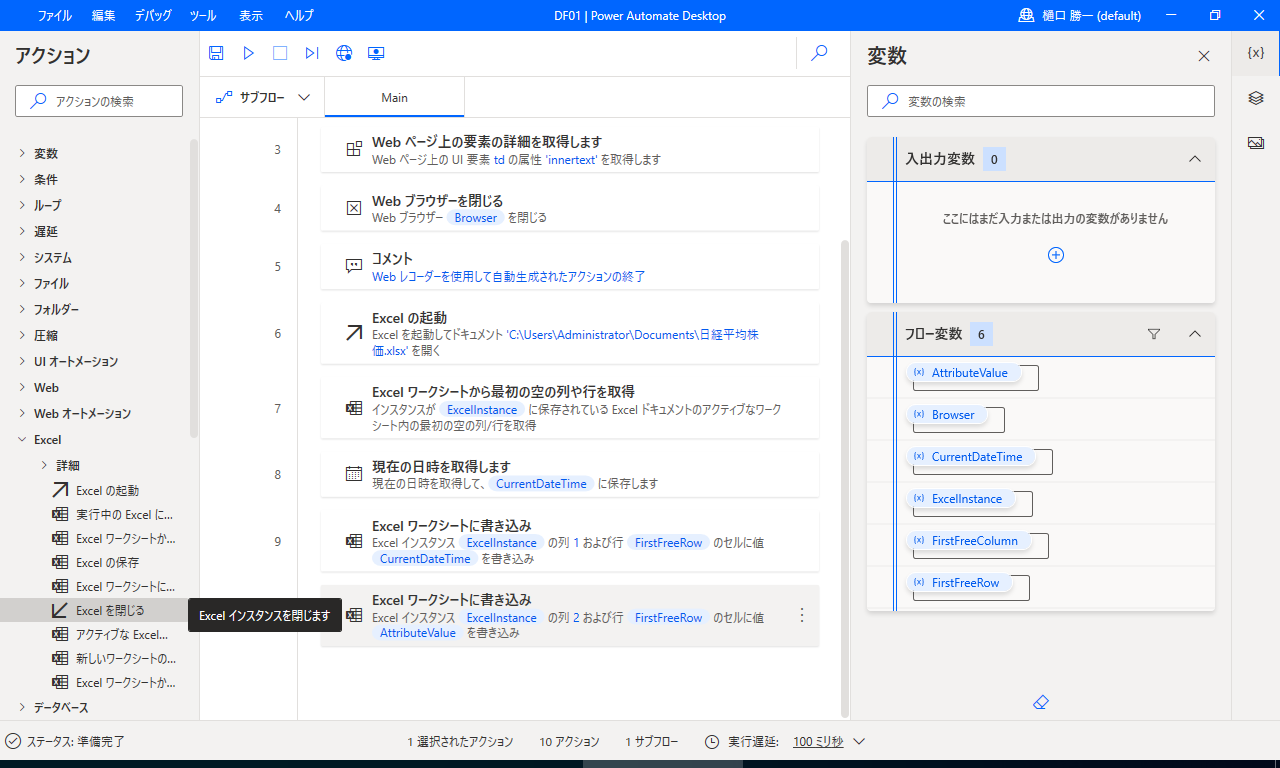1280x768 pixels.
Task: Open the 編集 menu
Action: click(x=103, y=16)
